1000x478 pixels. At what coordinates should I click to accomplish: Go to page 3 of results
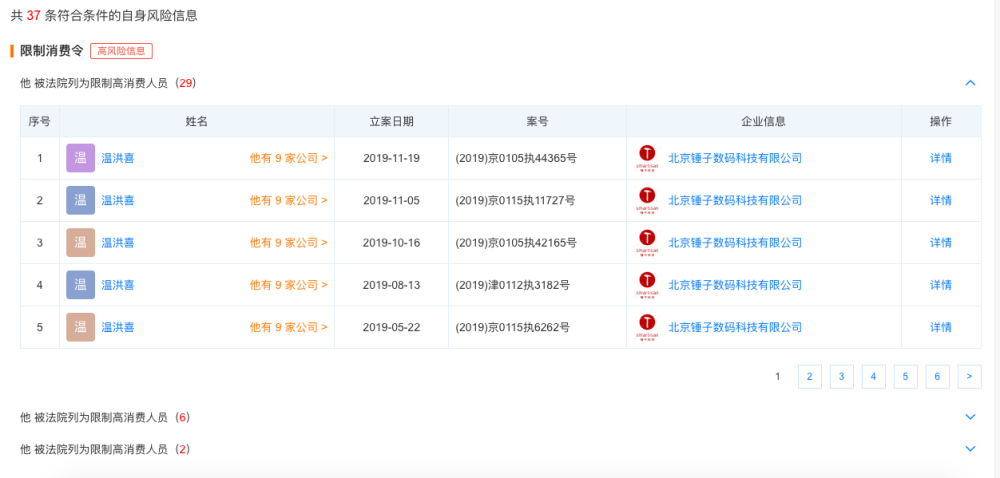coord(841,377)
